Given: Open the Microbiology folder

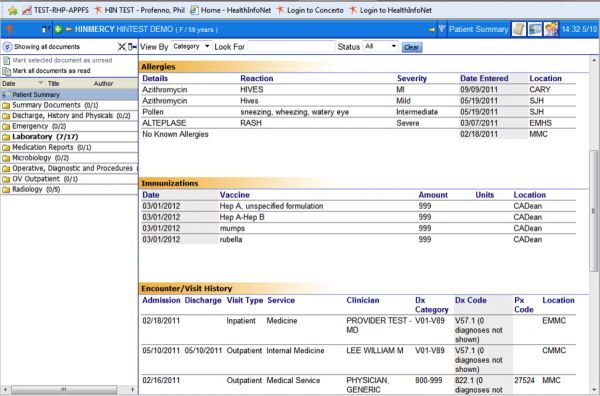Looking at the screenshot, I should pos(69,158).
